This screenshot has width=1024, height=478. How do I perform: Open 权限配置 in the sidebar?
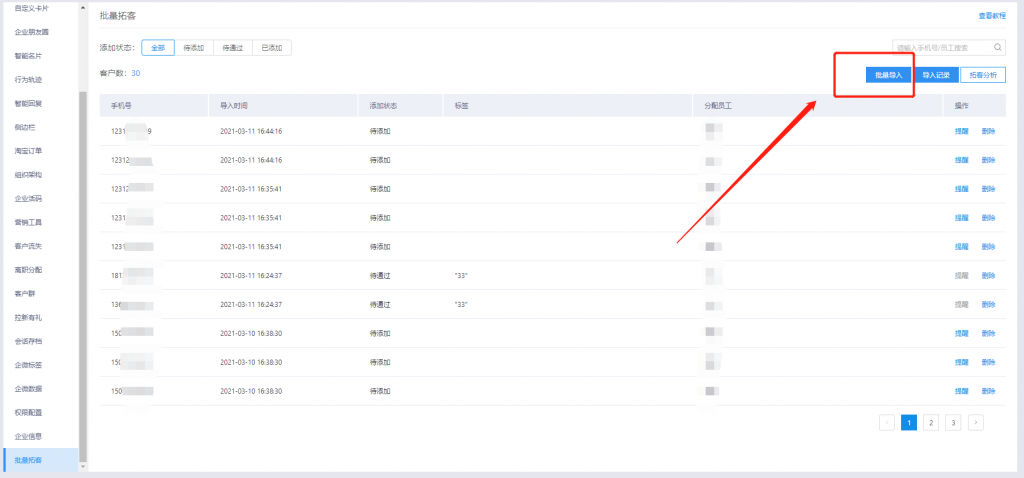point(28,413)
